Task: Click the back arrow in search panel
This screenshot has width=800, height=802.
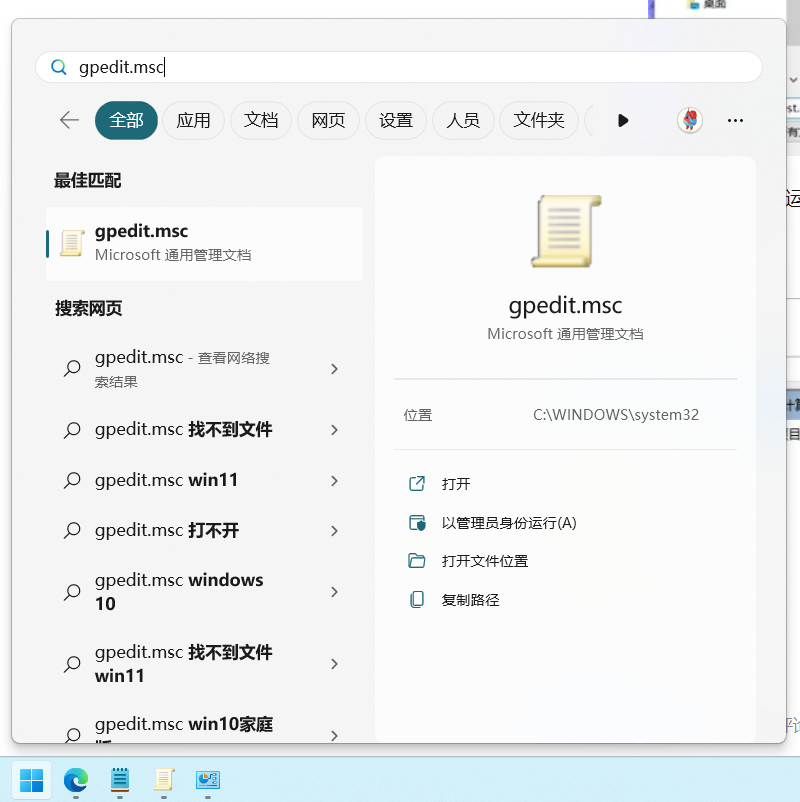Action: point(69,121)
